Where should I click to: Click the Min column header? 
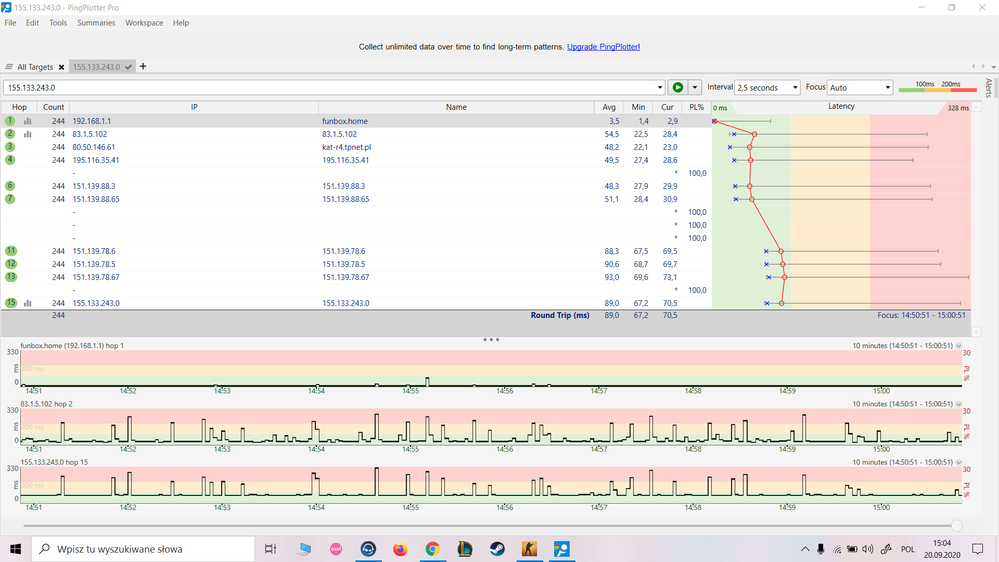pyautogui.click(x=638, y=107)
